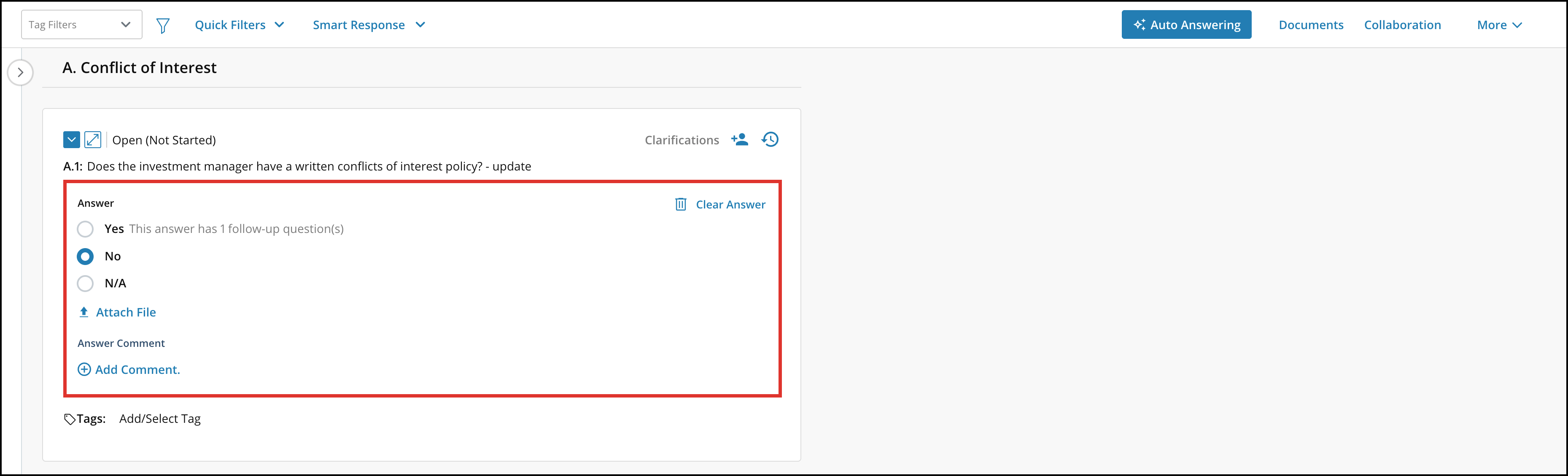This screenshot has height=476, width=1568.
Task: Select the N/A radio button
Action: pyautogui.click(x=85, y=283)
